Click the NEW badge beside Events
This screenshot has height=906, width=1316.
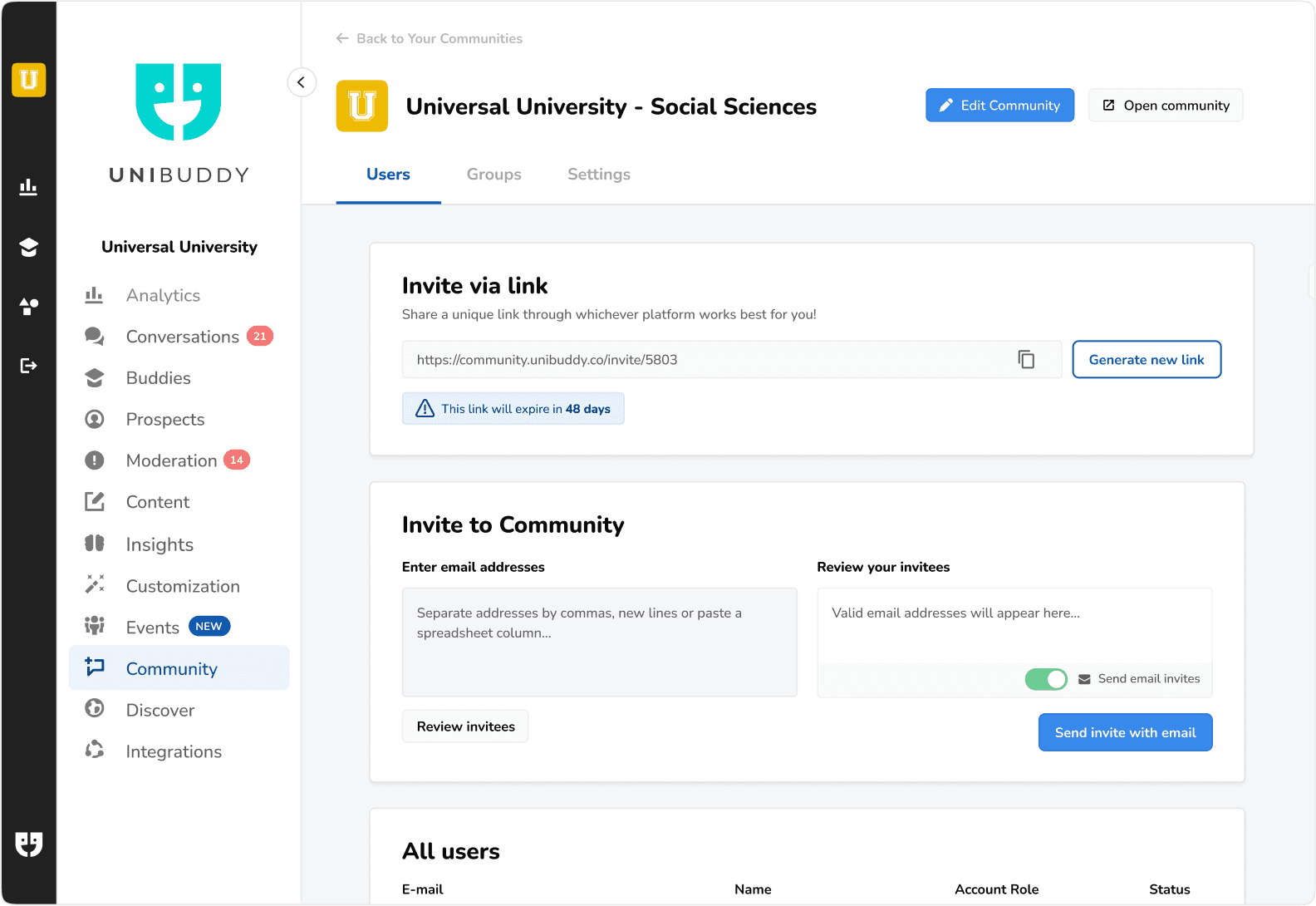click(209, 626)
